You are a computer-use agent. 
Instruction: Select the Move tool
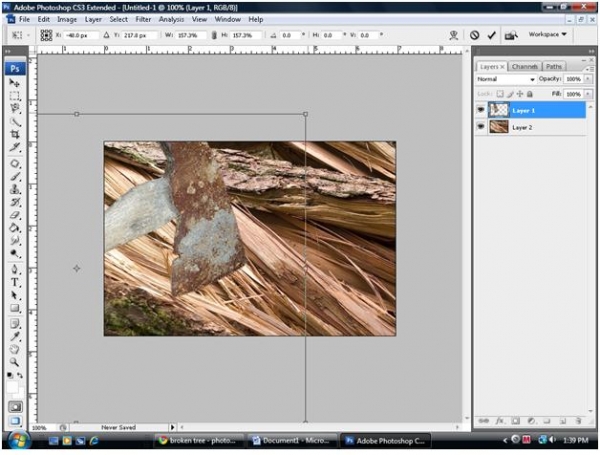(x=15, y=83)
